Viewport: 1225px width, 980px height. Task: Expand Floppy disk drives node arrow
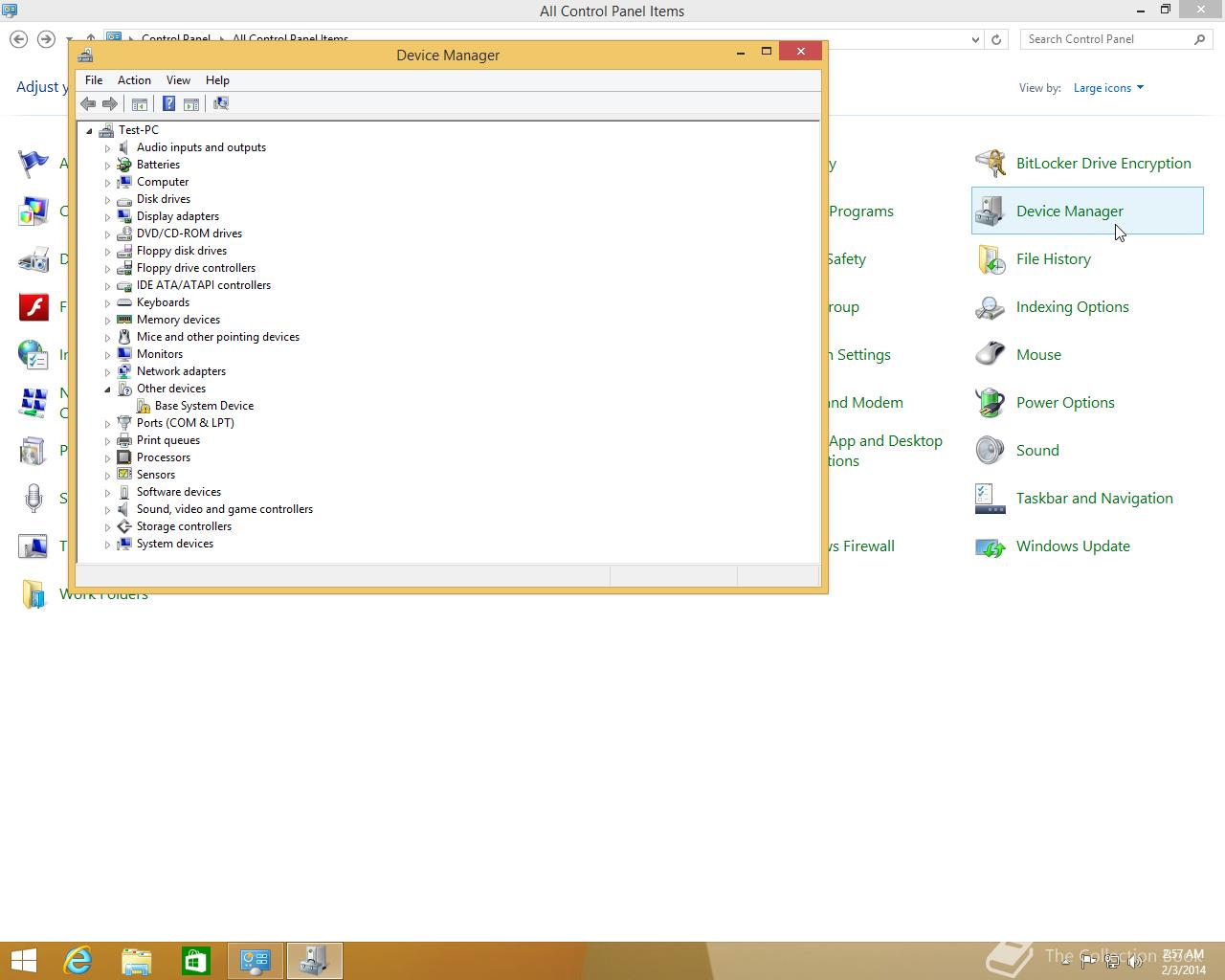[x=108, y=252]
